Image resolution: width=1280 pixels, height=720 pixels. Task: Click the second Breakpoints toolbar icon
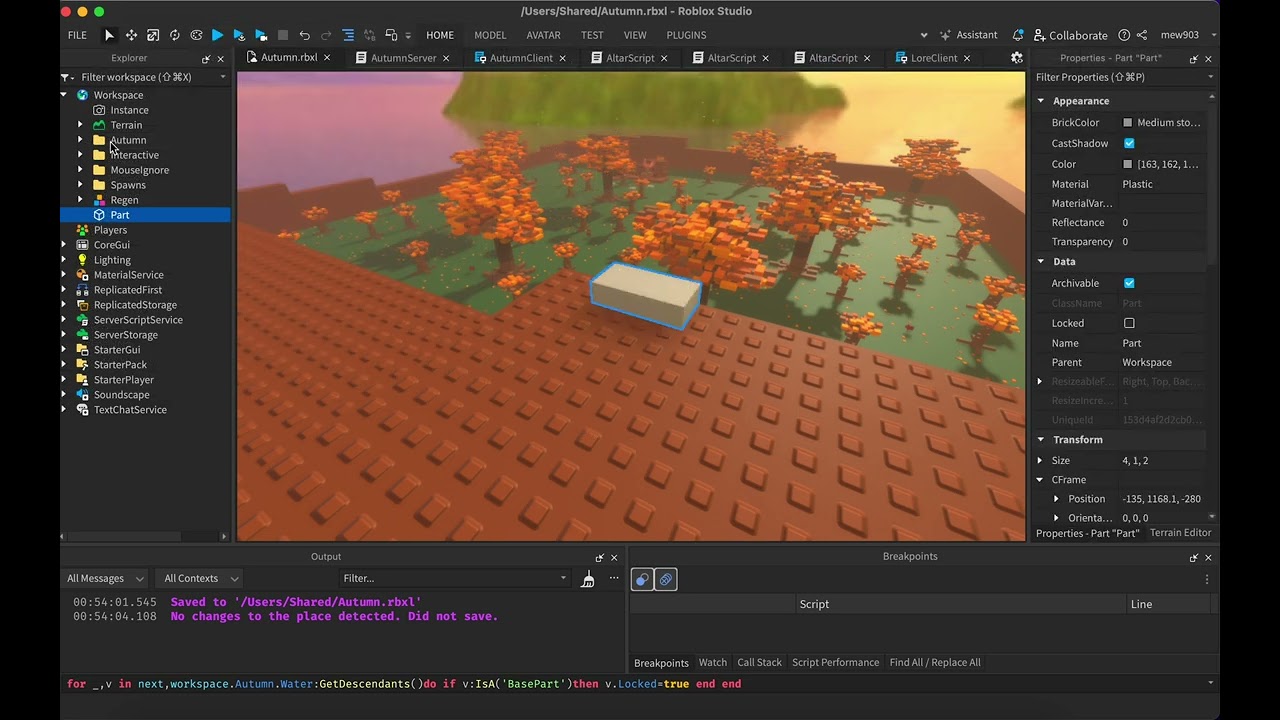[665, 579]
